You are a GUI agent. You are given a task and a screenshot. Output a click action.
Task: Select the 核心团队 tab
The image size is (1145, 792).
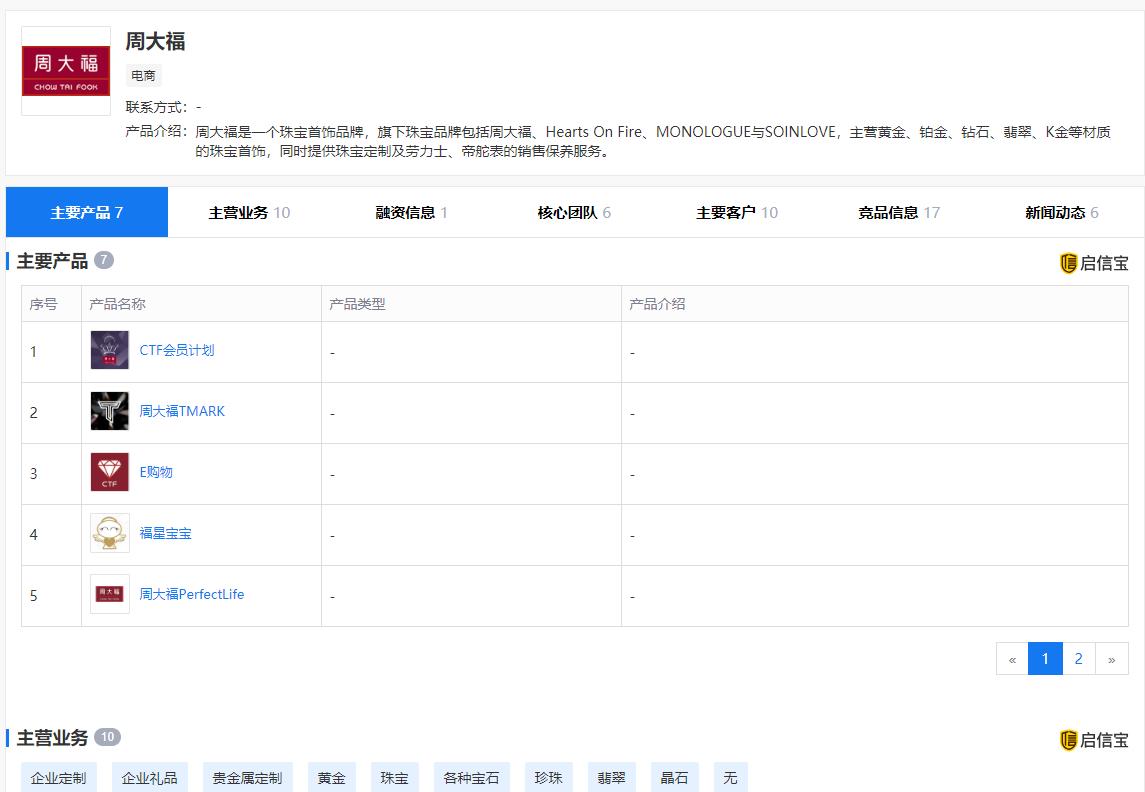point(568,211)
